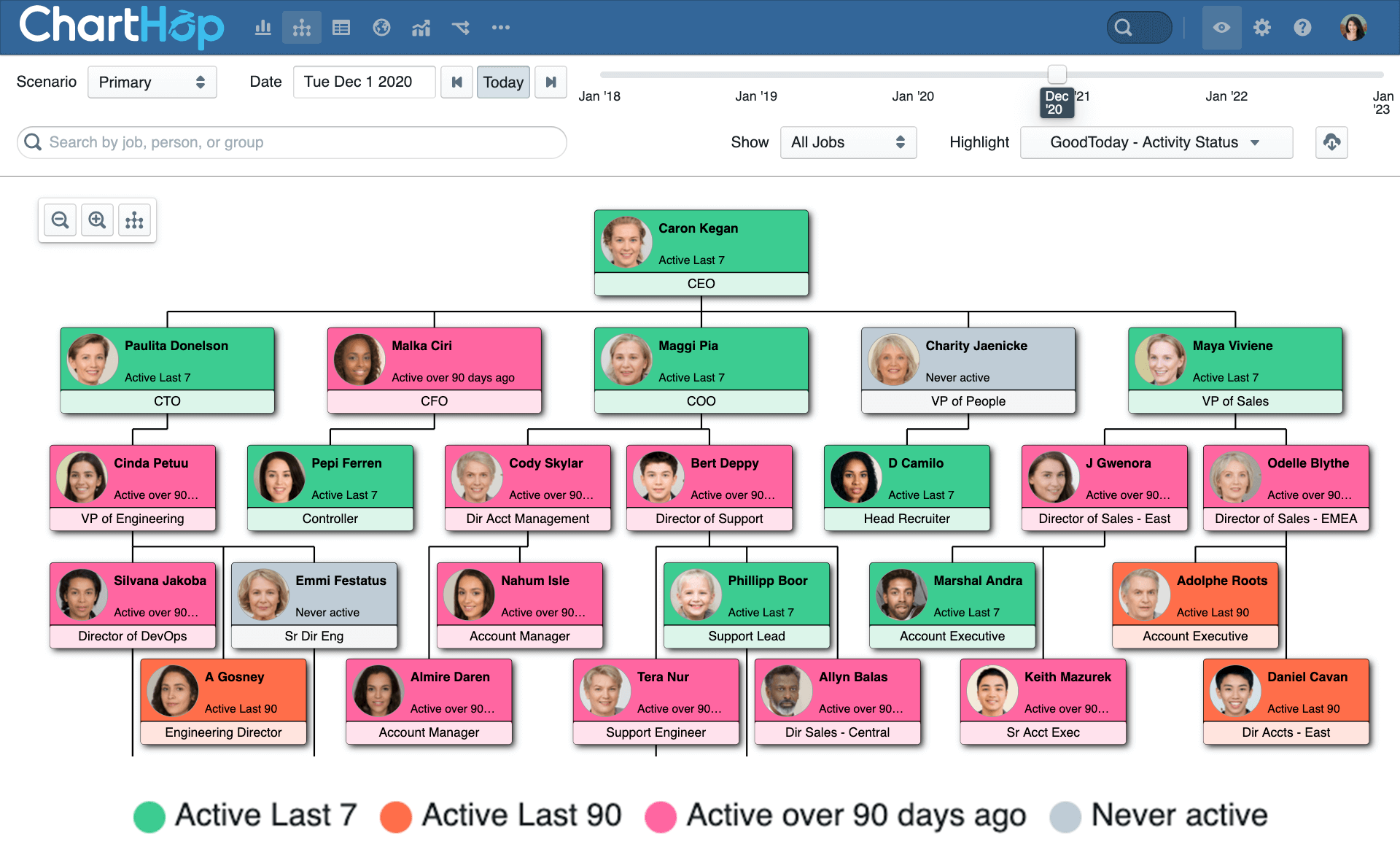Open the bar chart dashboard view
Screen dimensions: 1400x852
pos(262,28)
